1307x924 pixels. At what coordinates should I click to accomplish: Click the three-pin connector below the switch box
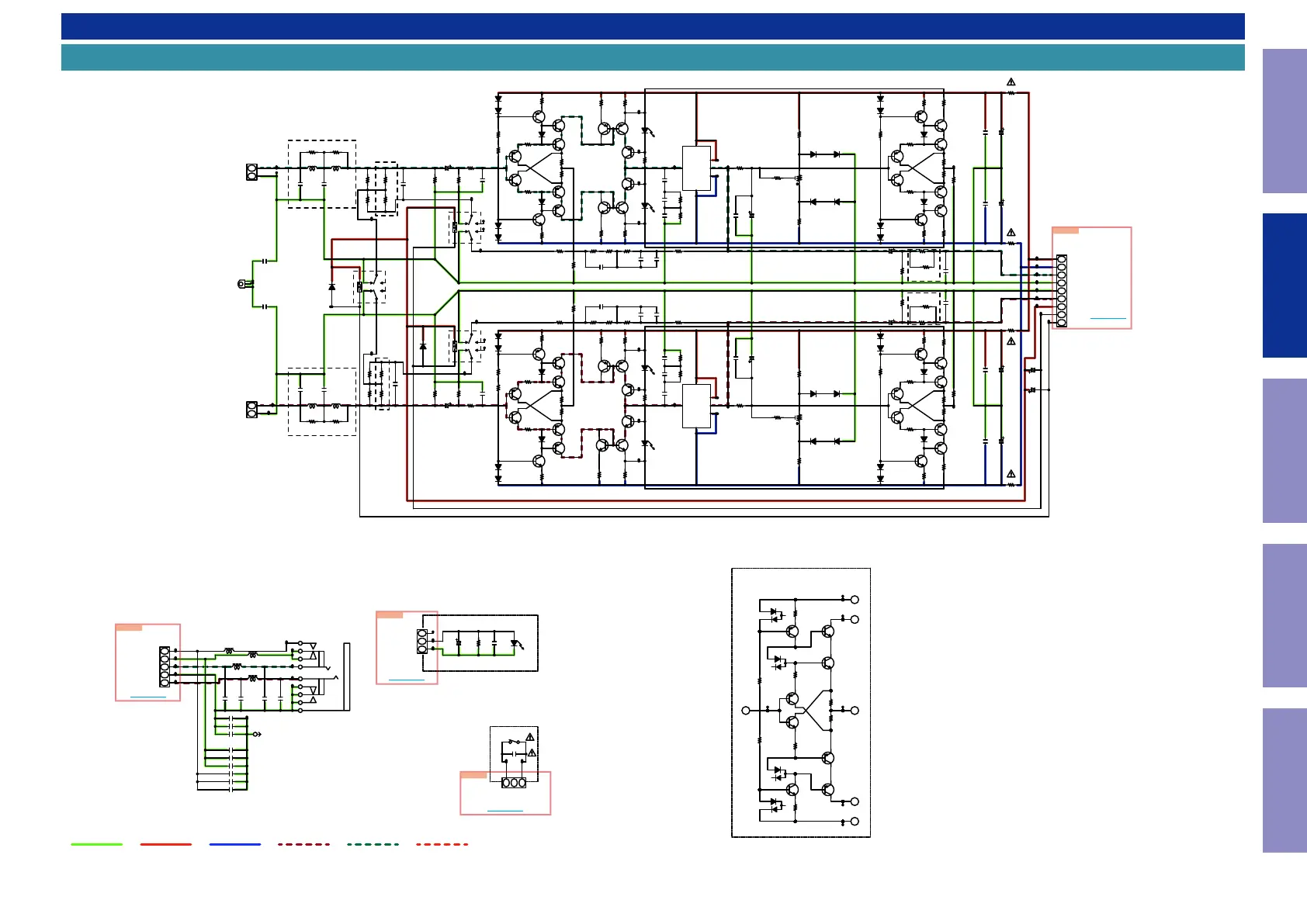[x=514, y=783]
